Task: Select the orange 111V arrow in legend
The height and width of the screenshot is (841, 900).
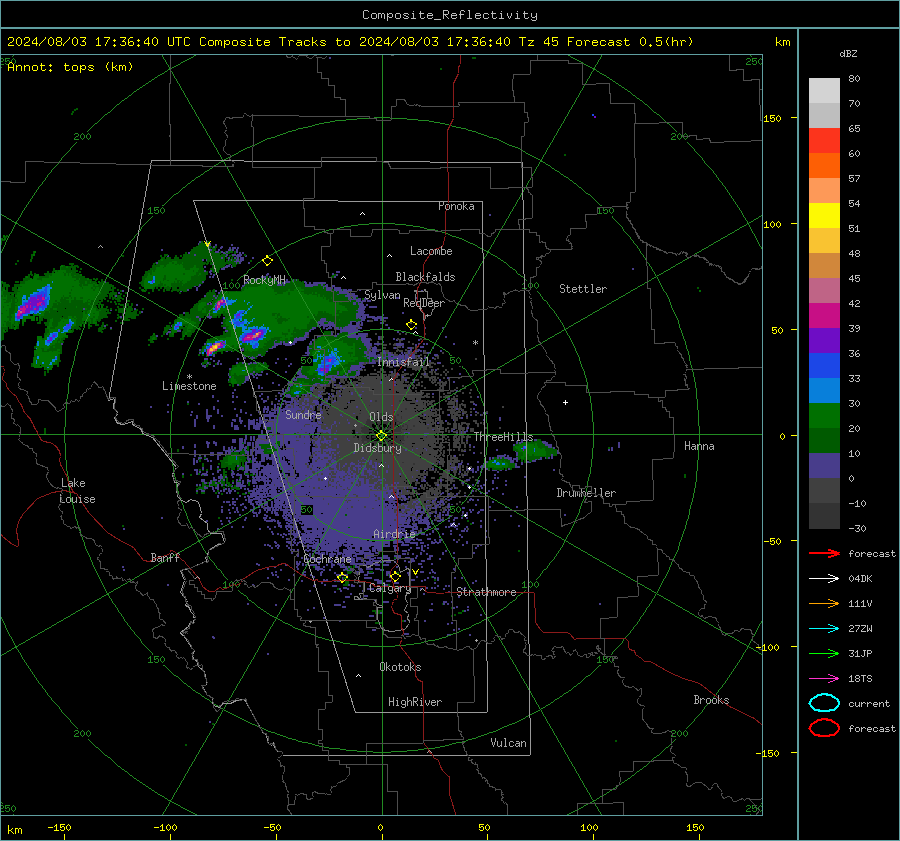Action: [824, 603]
